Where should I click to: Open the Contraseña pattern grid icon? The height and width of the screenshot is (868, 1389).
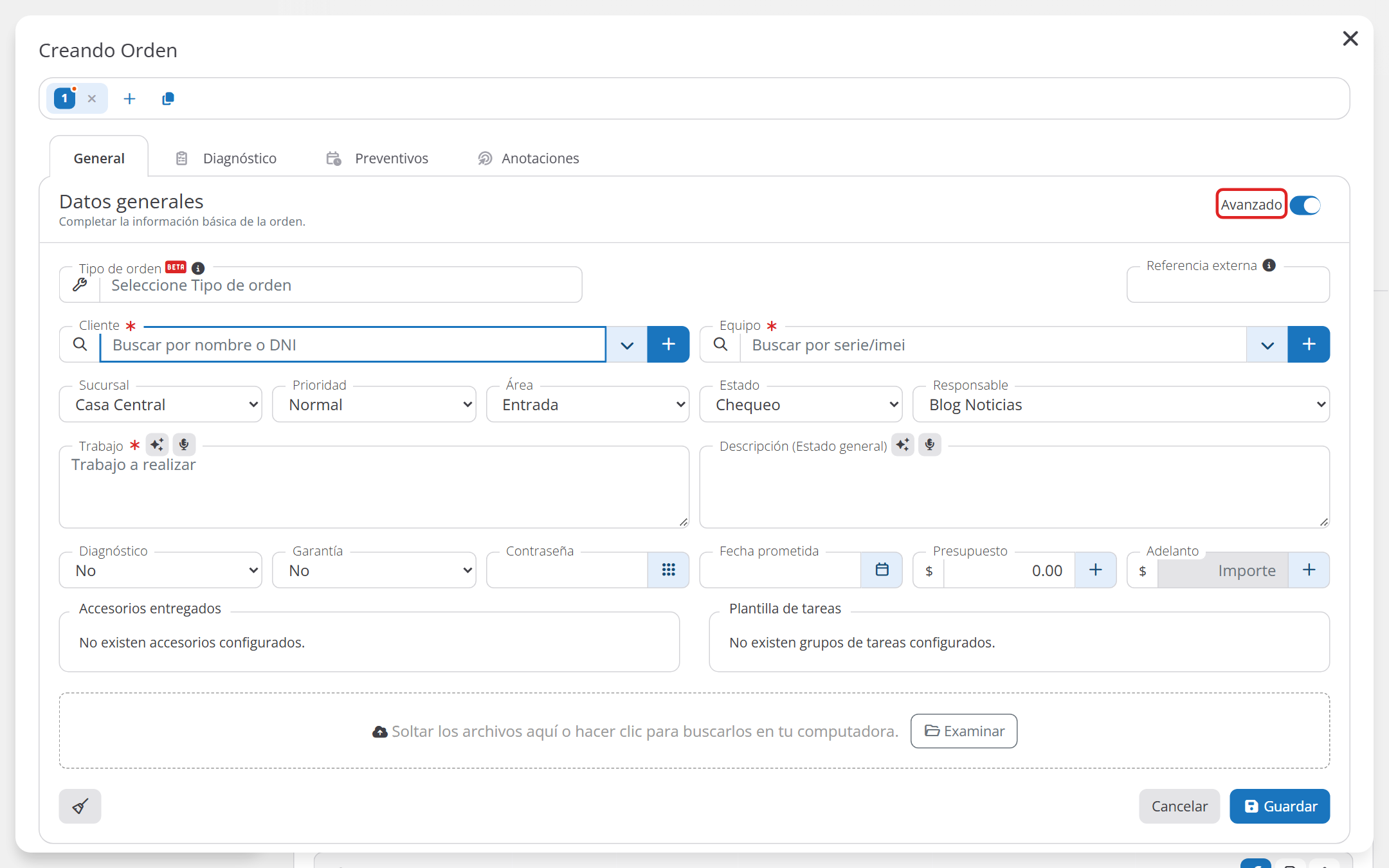pyautogui.click(x=668, y=570)
